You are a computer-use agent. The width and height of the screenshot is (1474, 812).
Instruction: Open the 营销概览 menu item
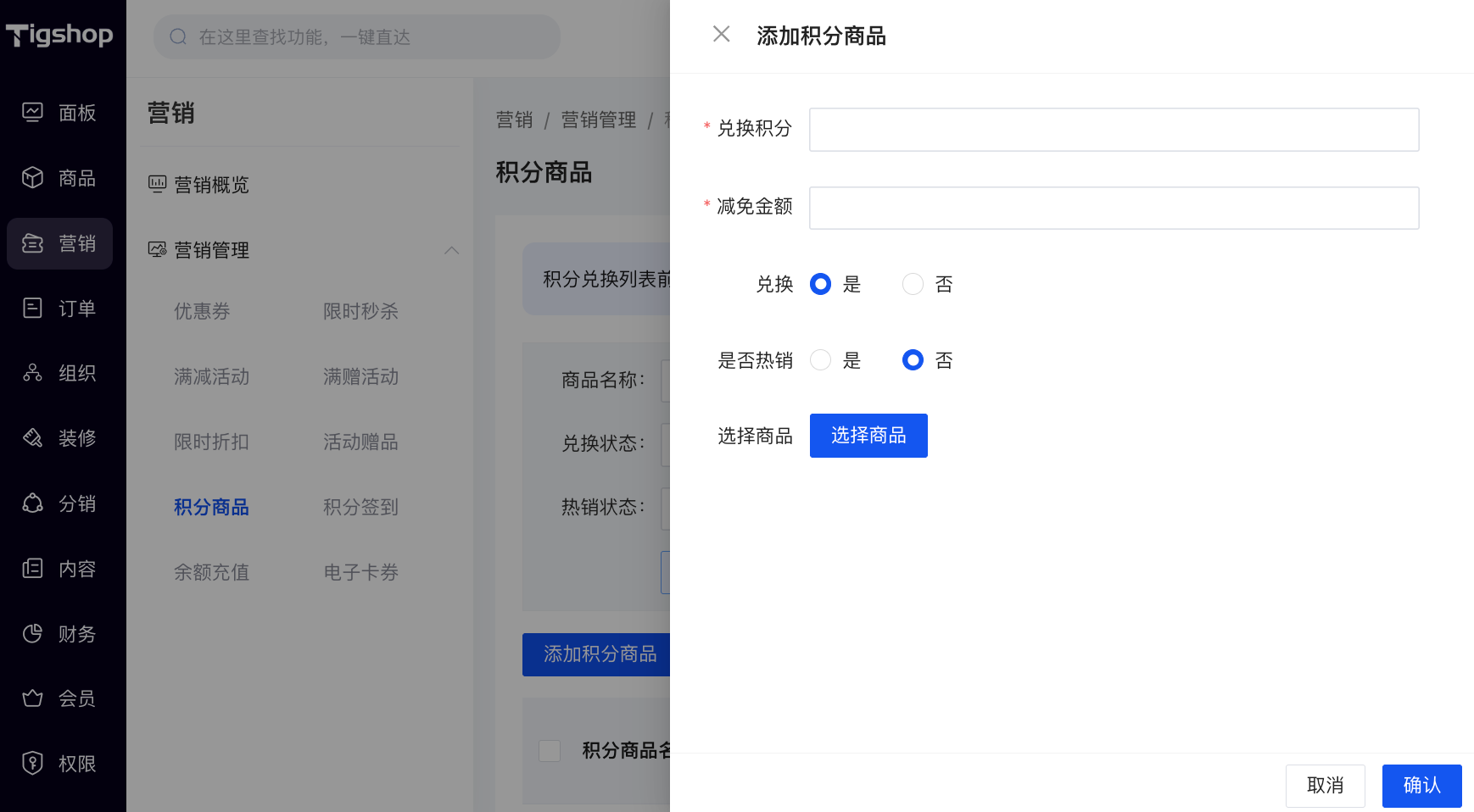(x=211, y=185)
